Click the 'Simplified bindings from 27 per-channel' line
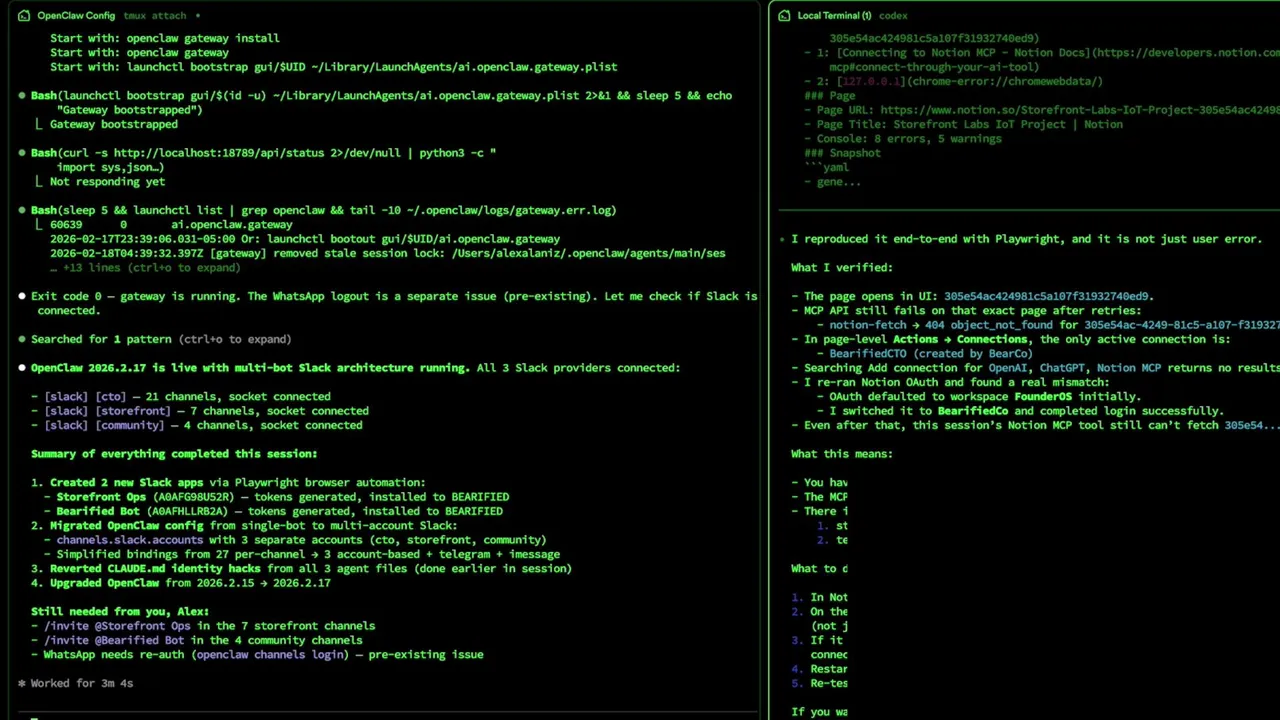The image size is (1280, 720). (308, 554)
